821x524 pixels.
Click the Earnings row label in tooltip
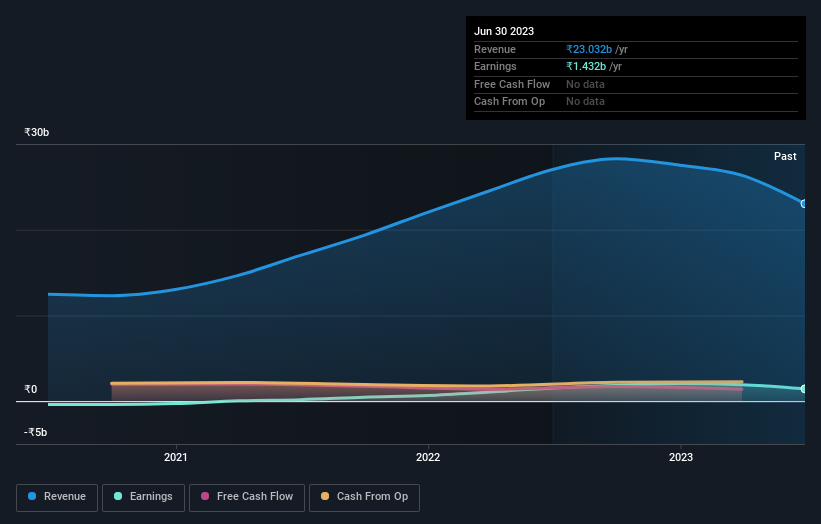(495, 66)
